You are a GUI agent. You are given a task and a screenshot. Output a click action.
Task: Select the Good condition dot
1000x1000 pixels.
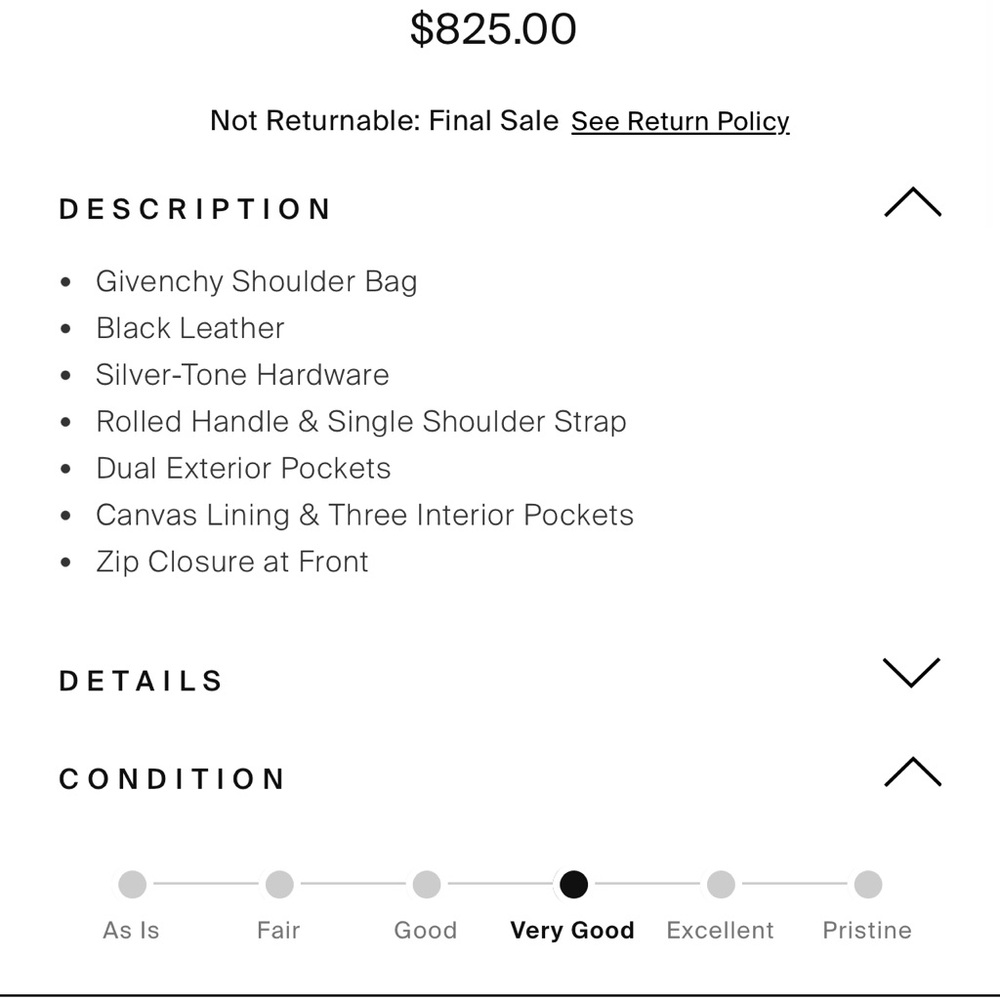[x=426, y=884]
